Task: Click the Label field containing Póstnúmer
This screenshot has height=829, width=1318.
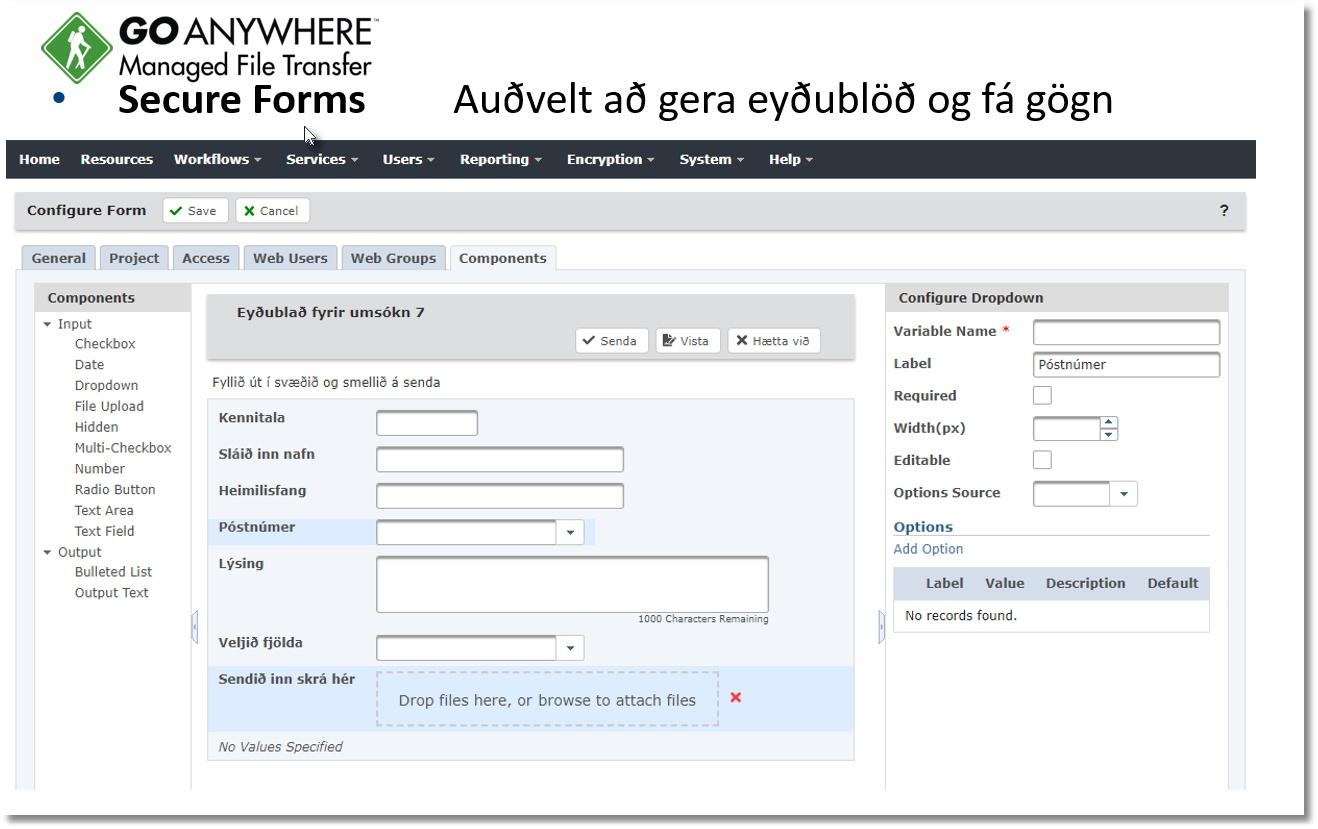Action: [1126, 365]
